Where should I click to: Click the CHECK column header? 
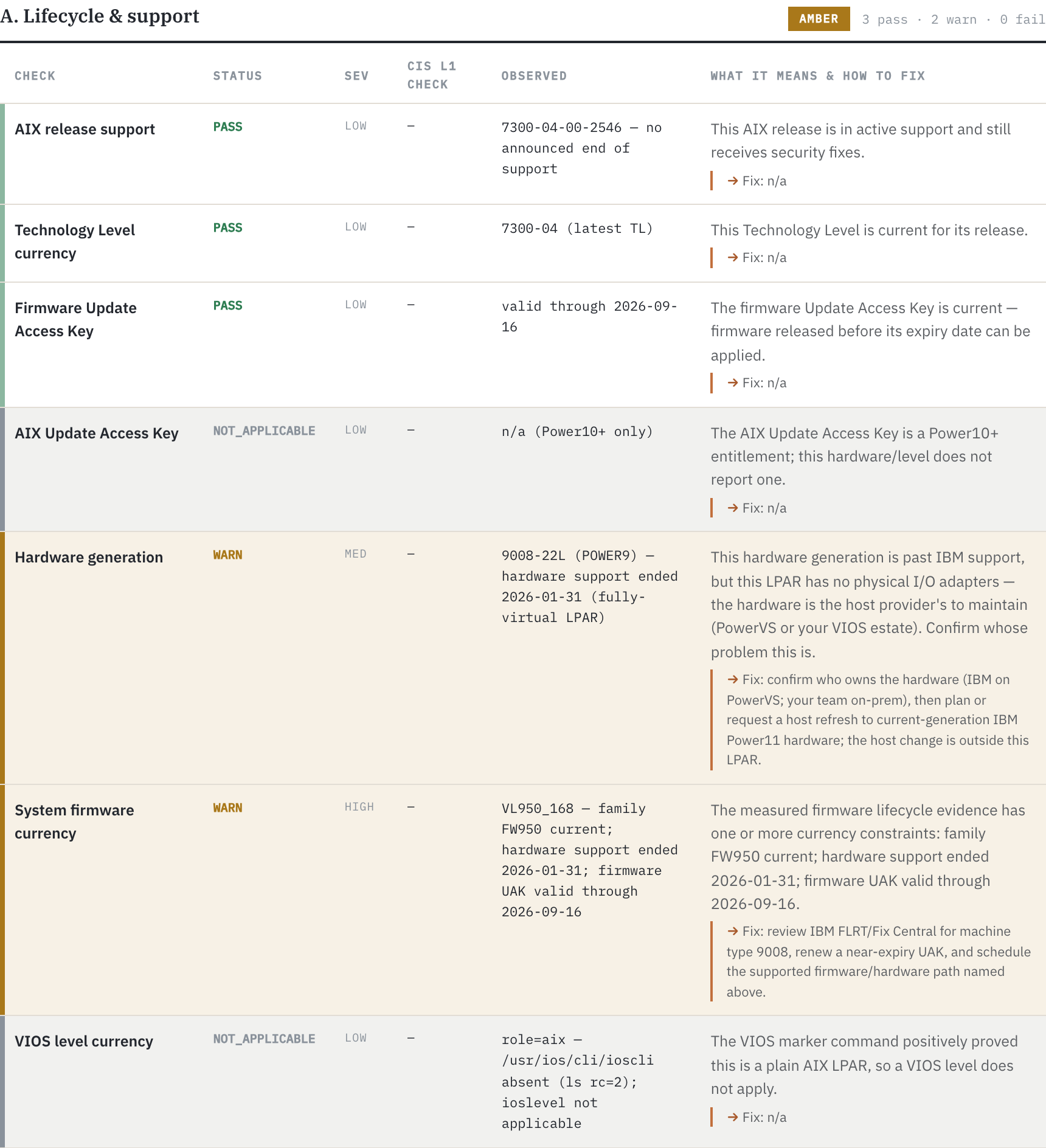point(35,76)
